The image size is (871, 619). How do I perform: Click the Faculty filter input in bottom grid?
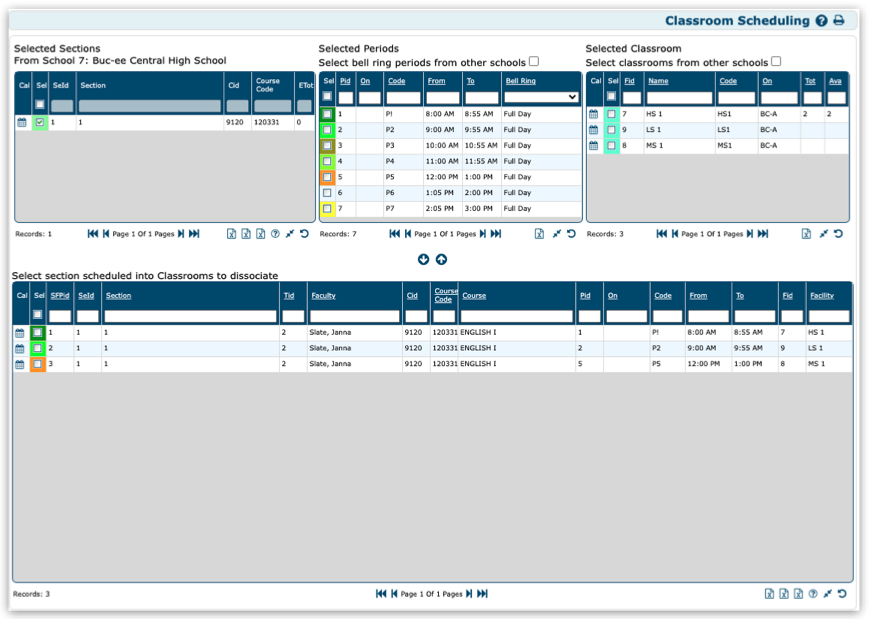click(x=354, y=316)
